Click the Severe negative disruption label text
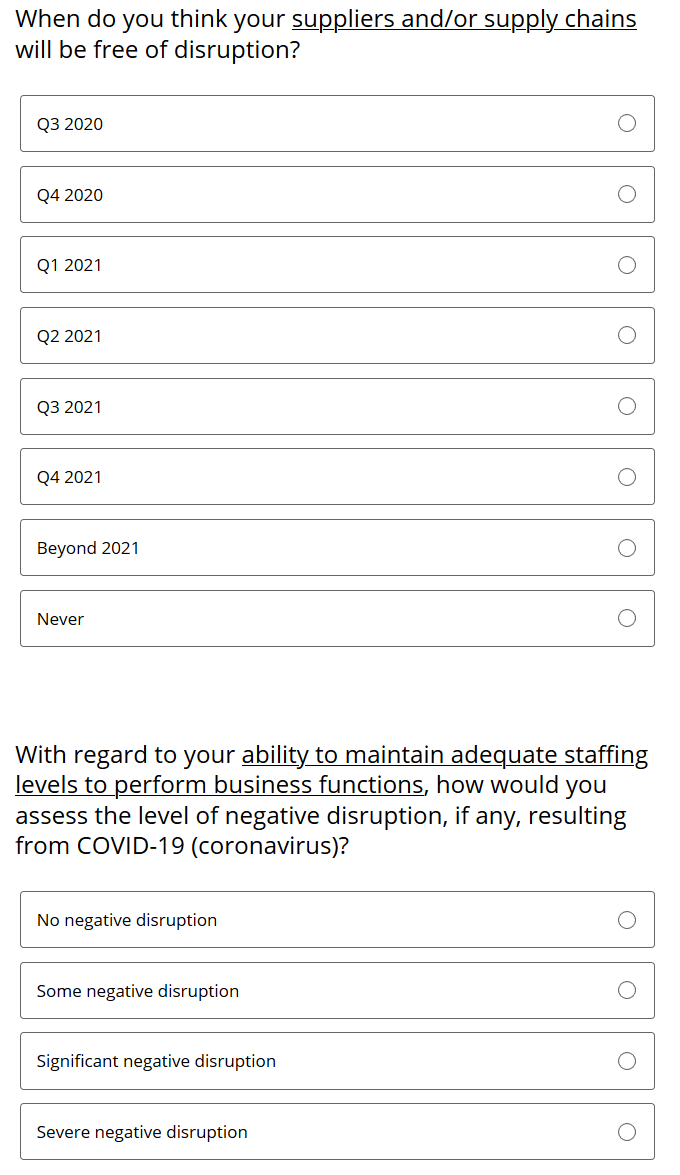680x1175 pixels. point(142,1132)
